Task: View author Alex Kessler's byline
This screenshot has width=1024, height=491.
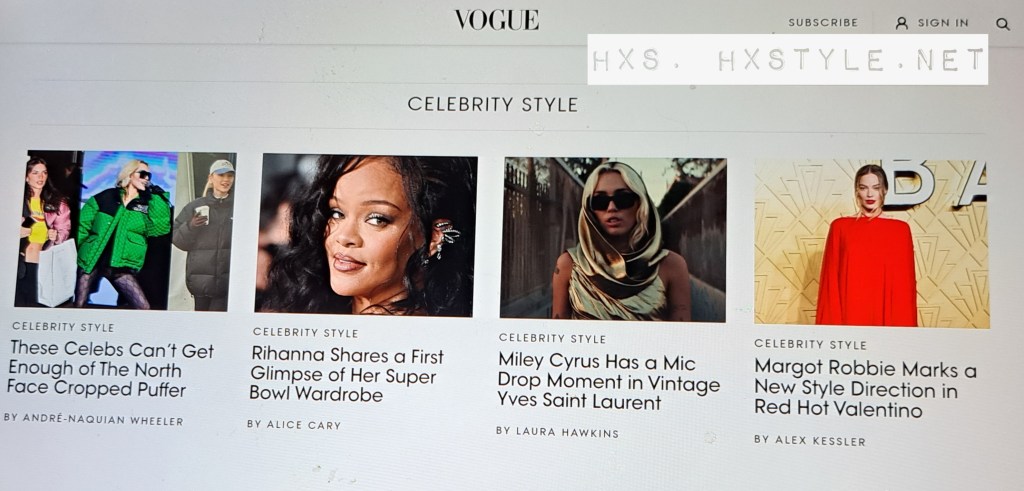Action: pos(810,441)
